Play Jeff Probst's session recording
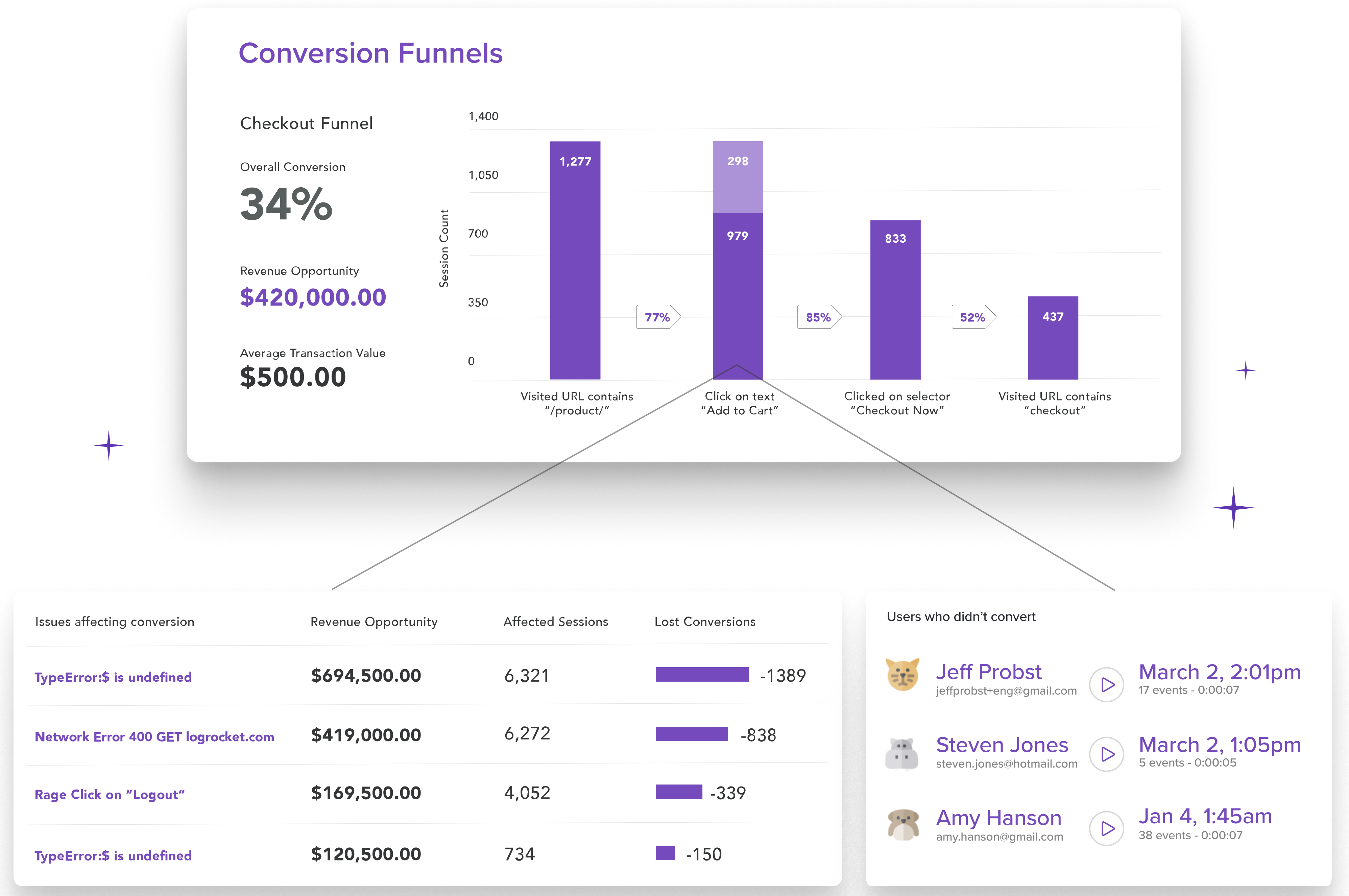This screenshot has height=896, width=1349. [x=1106, y=684]
